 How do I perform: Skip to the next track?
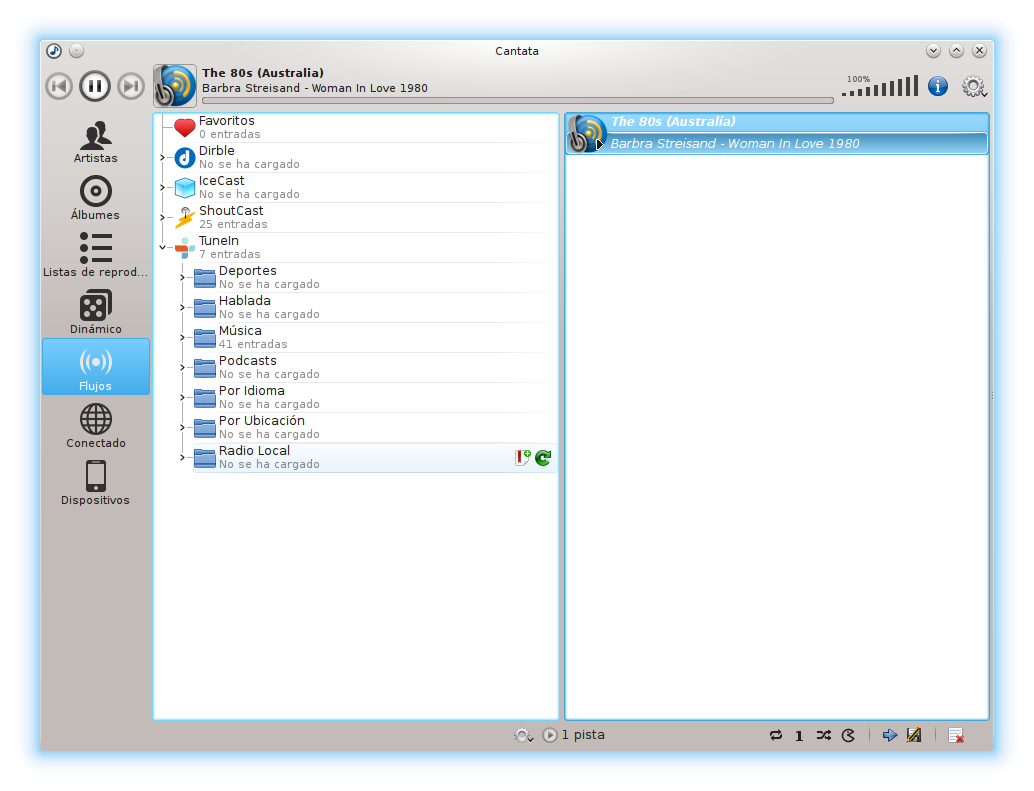coord(131,86)
